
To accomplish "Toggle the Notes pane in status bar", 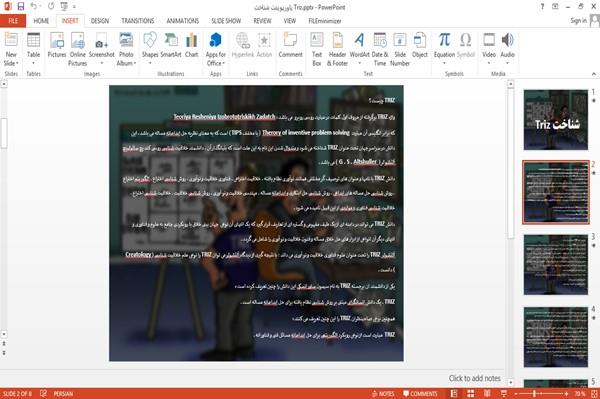I will (x=383, y=394).
